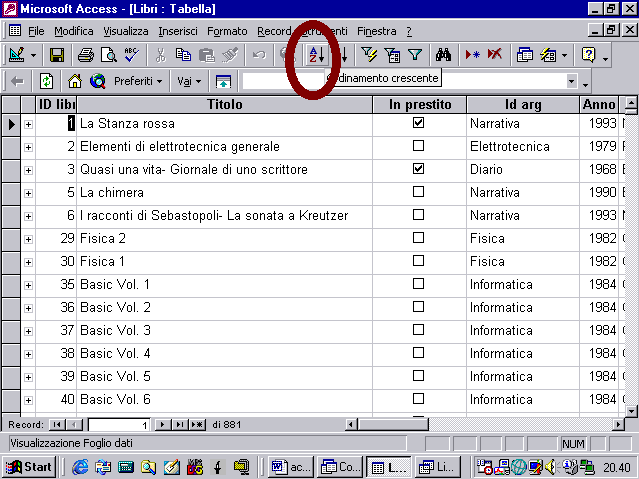Expand subdatasheet for La chimera row
Image resolution: width=639 pixels, height=479 pixels.
[28, 193]
